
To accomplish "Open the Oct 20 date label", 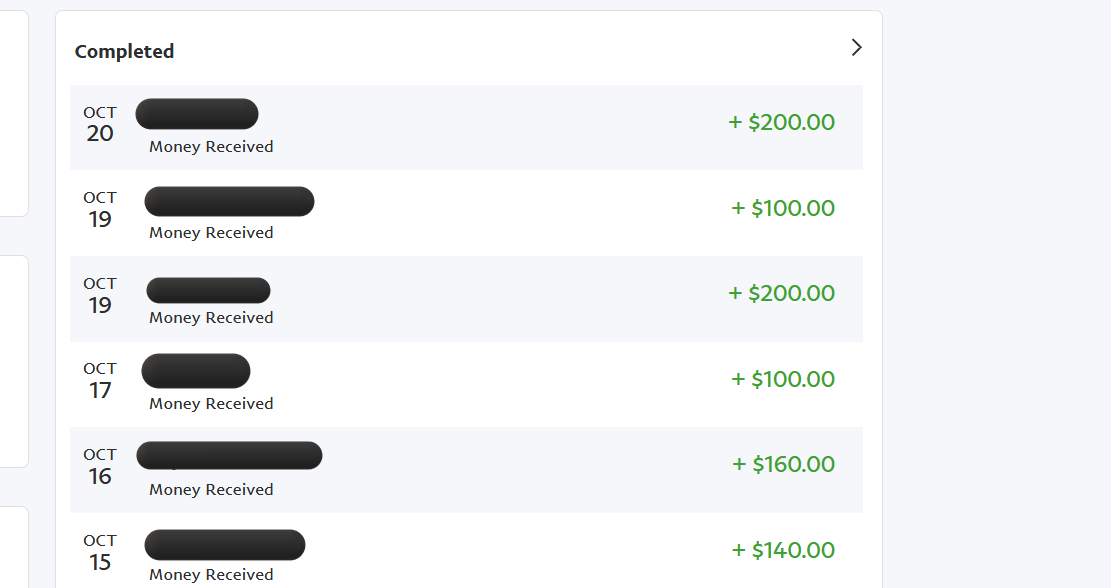I will click(100, 124).
